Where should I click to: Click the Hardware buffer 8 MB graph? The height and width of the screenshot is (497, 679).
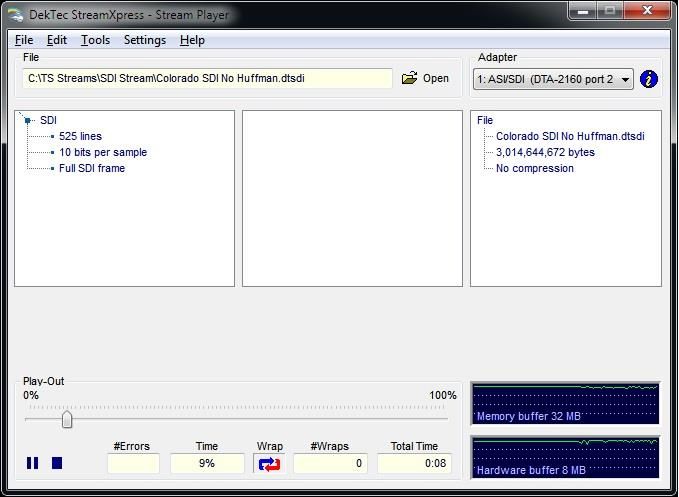pyautogui.click(x=565, y=457)
